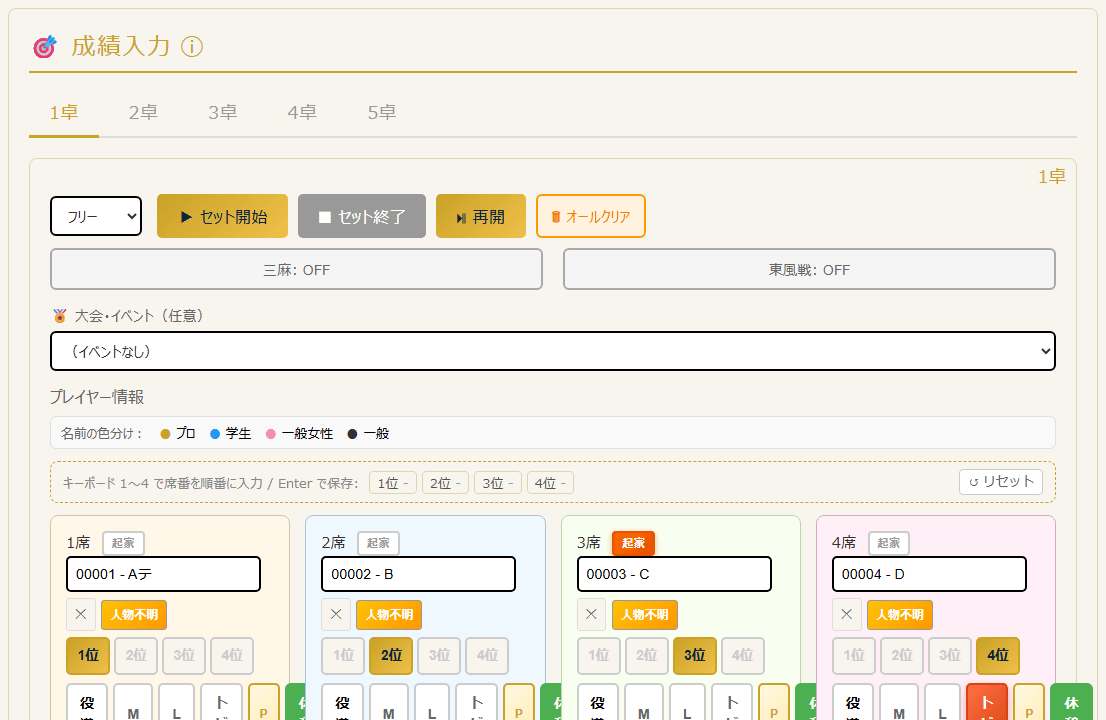This screenshot has width=1106, height=720.
Task: Select 1位 for seat 3
Action: 599,656
